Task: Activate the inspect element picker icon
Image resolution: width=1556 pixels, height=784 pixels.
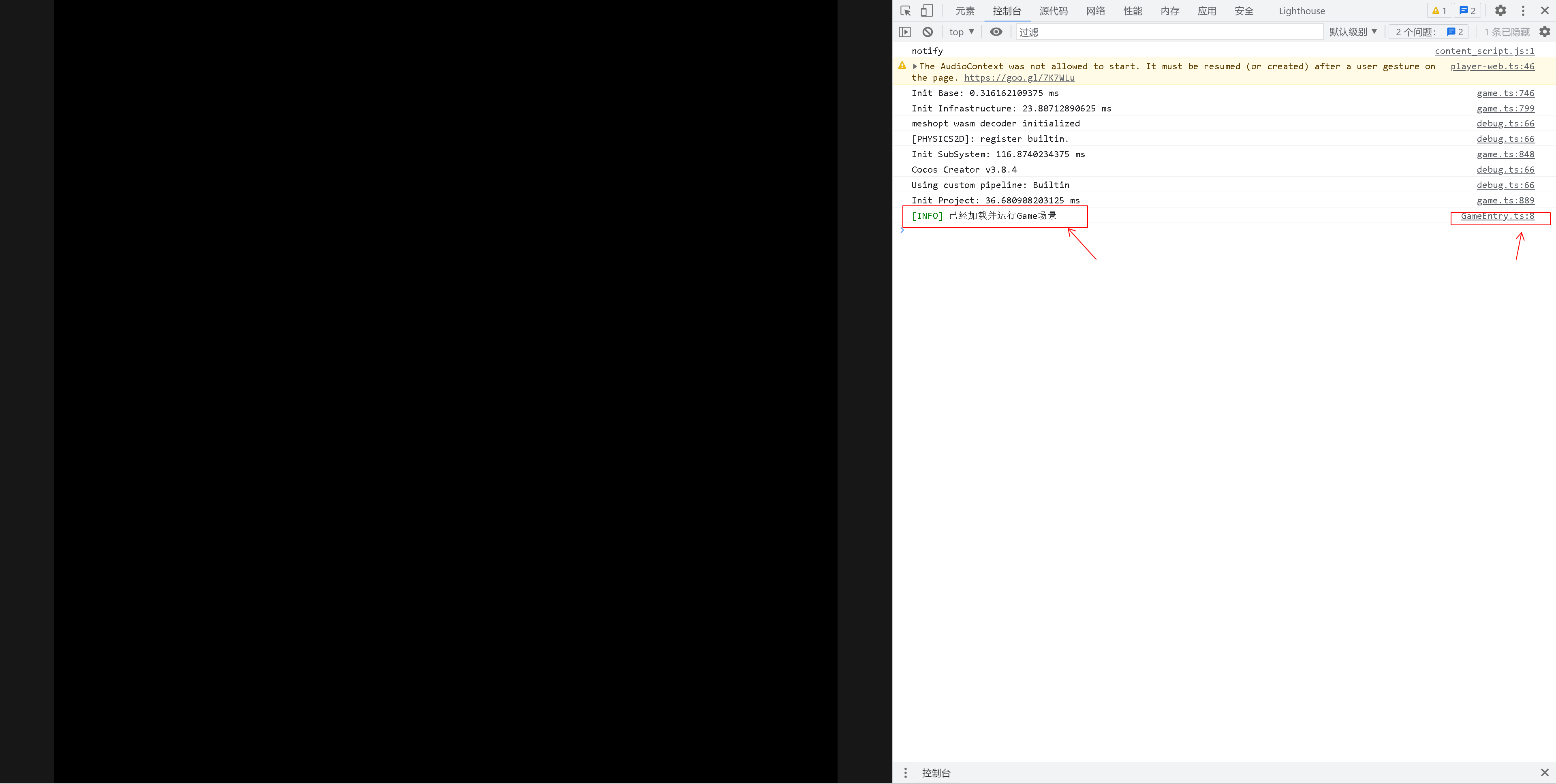Action: coord(905,11)
